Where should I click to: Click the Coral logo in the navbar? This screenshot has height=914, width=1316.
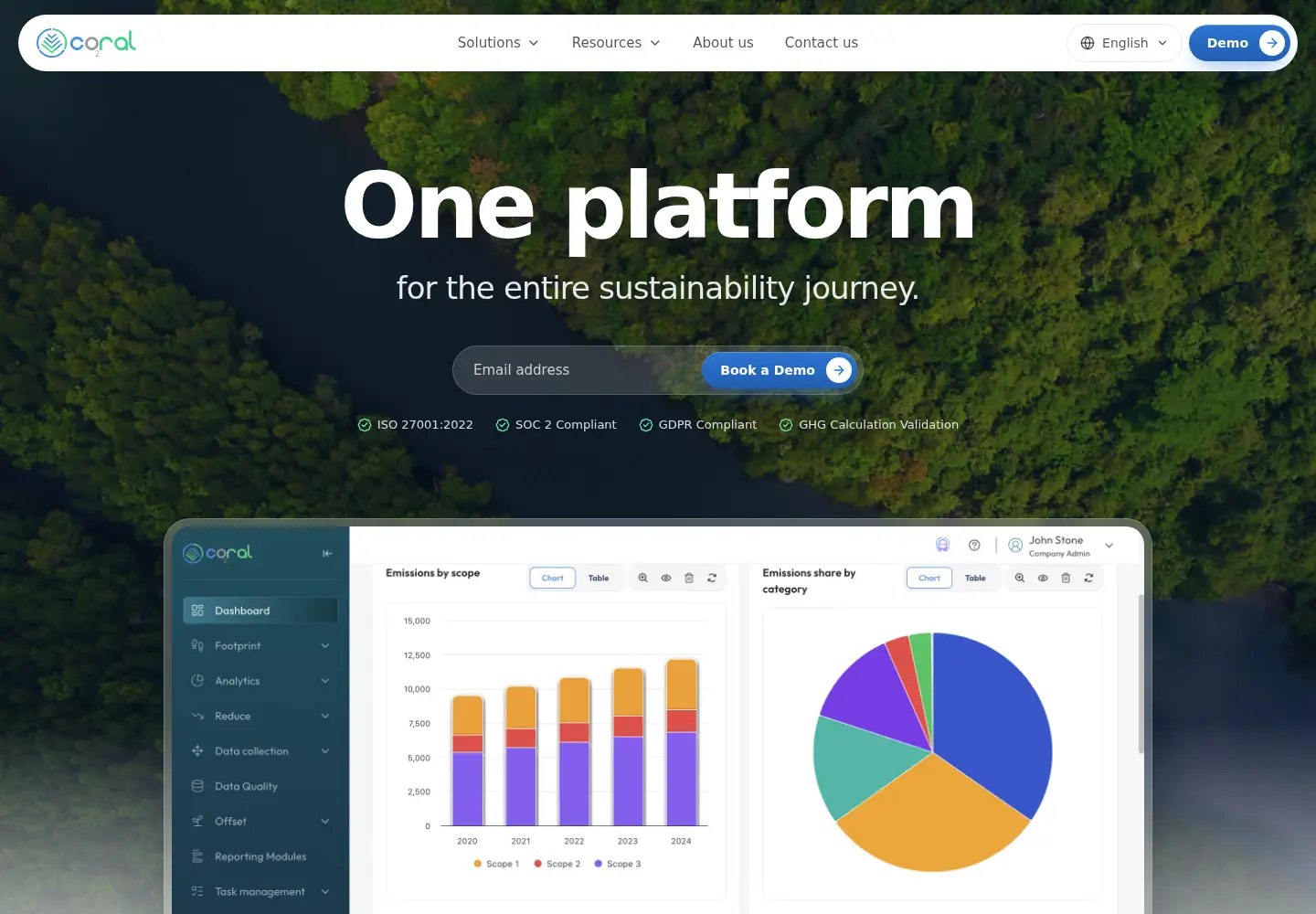(86, 42)
